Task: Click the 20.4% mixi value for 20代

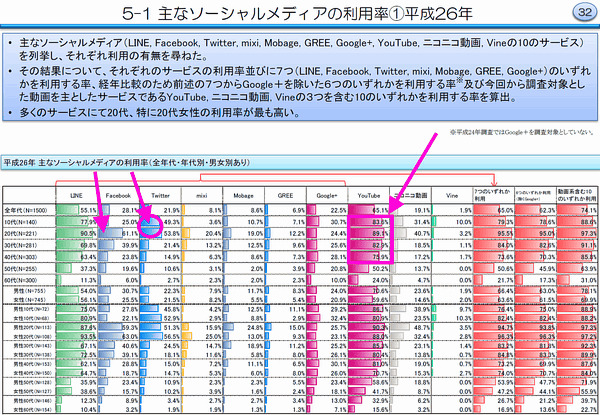Action: click(x=213, y=233)
